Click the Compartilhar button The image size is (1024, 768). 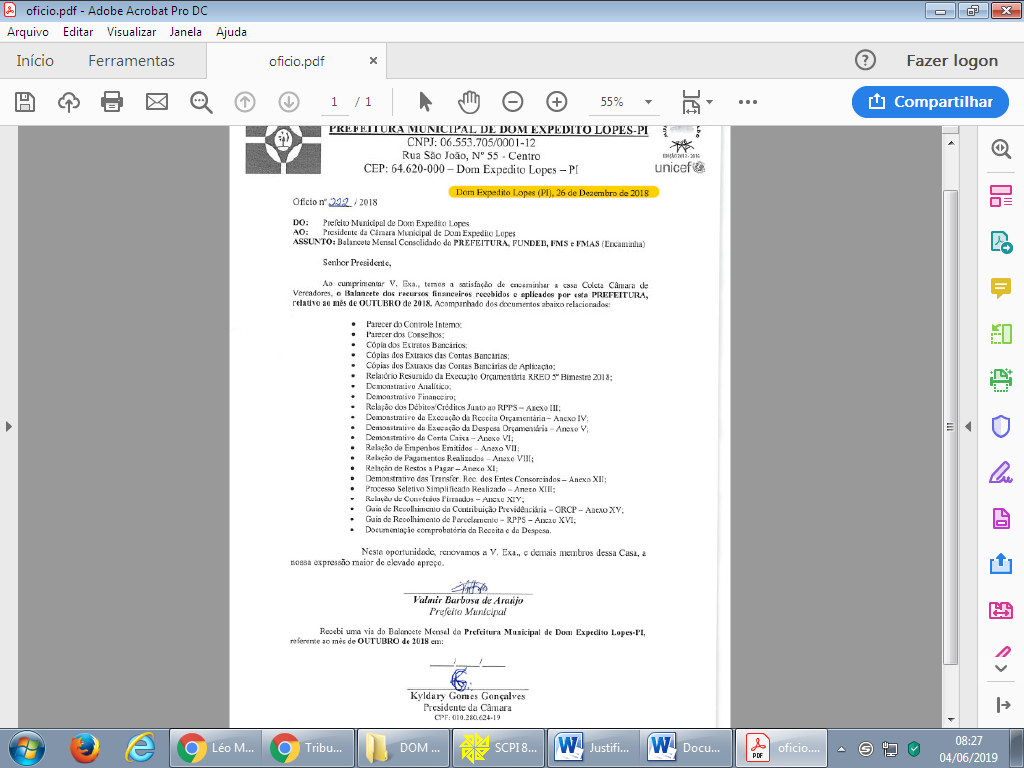pyautogui.click(x=929, y=101)
